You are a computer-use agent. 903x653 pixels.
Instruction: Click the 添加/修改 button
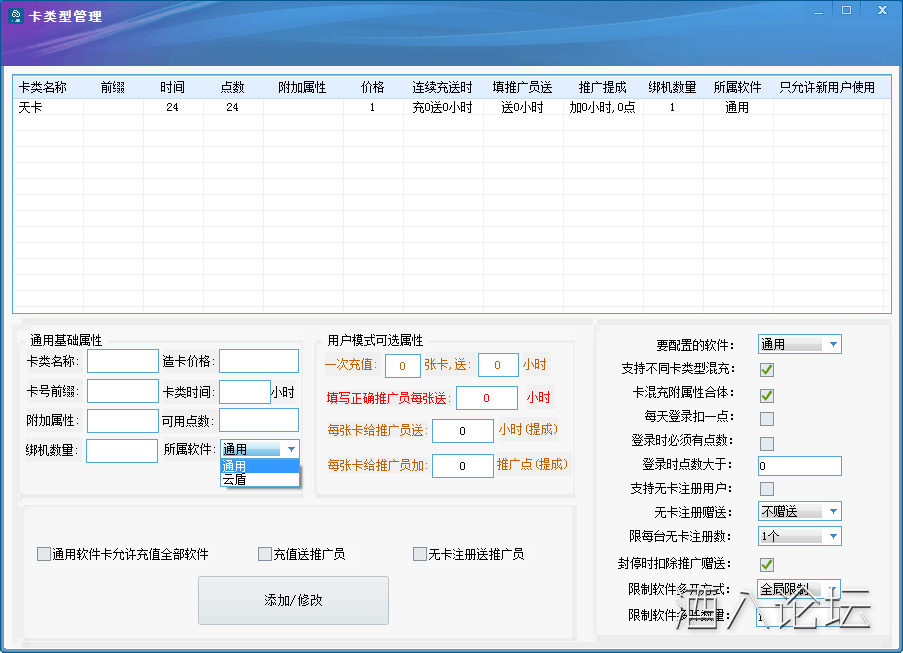(293, 600)
